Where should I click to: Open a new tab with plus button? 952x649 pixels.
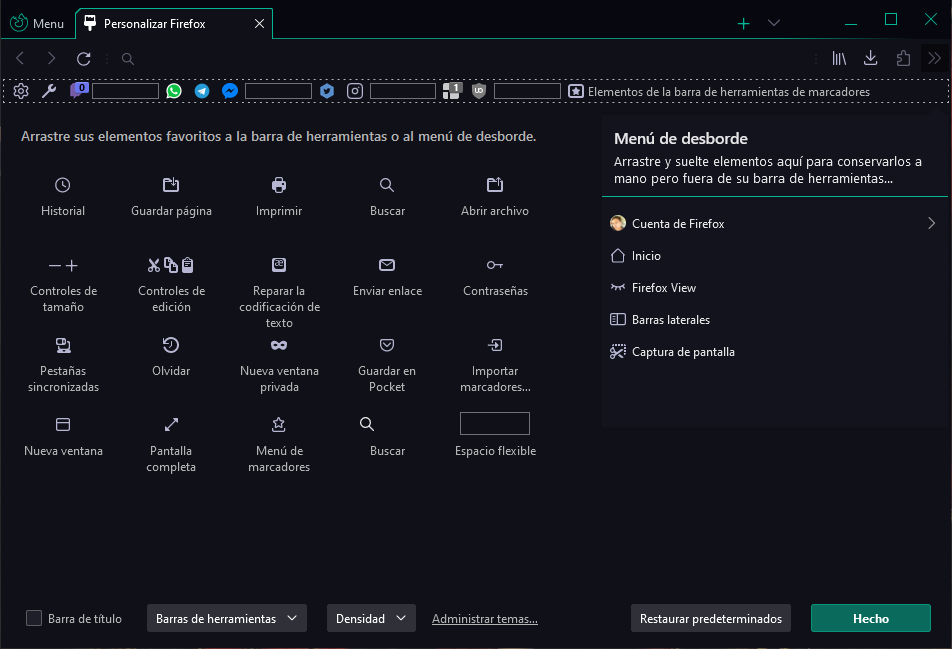coord(743,23)
